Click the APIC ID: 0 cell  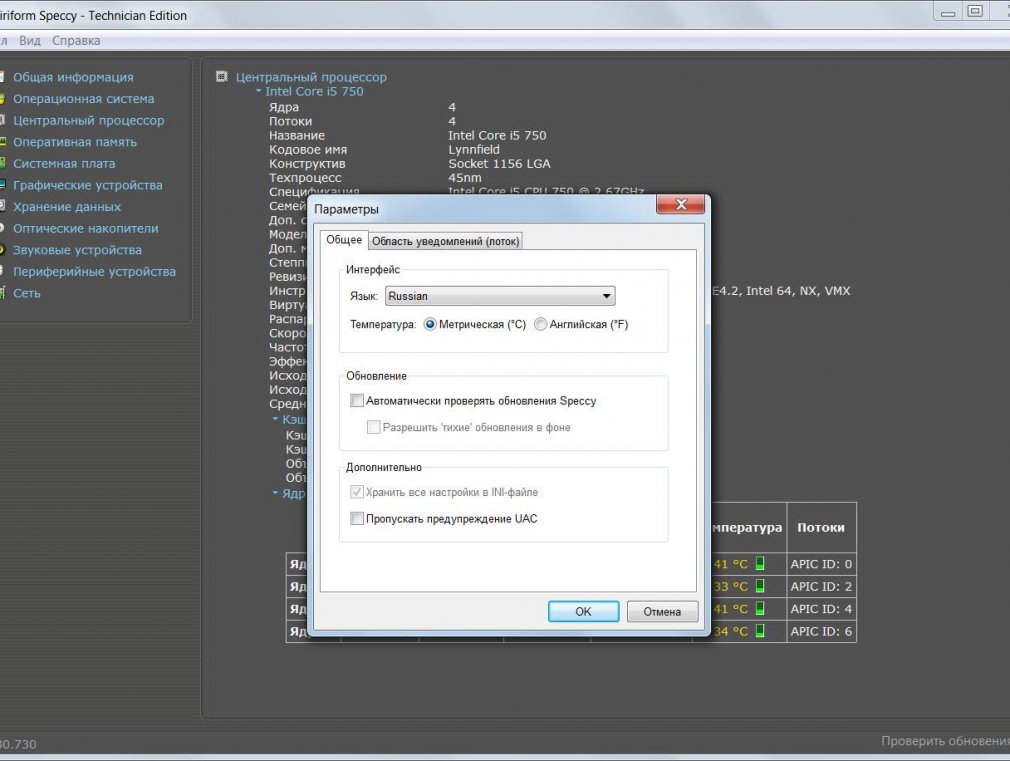[821, 564]
